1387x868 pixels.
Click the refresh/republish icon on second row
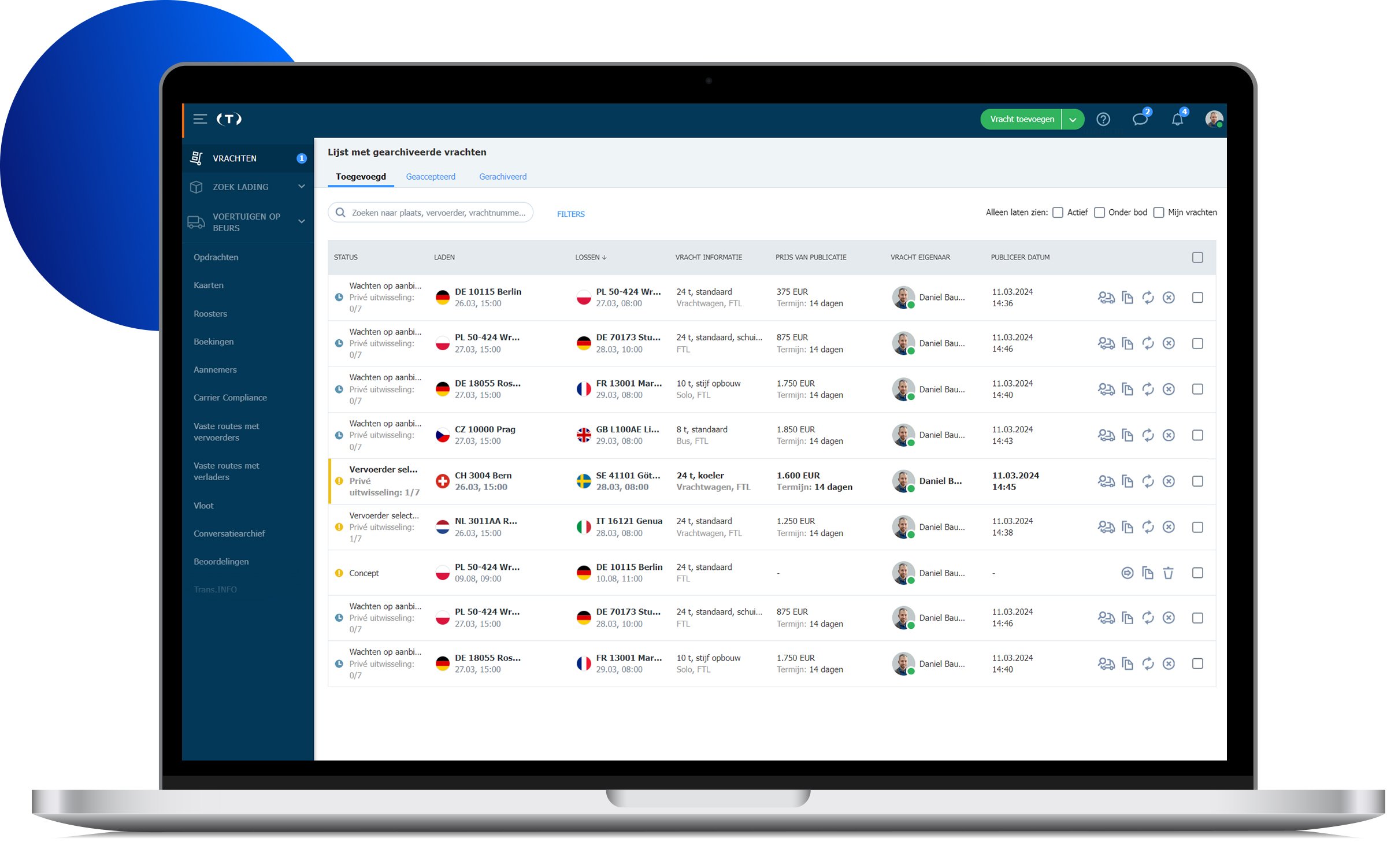pyautogui.click(x=1147, y=343)
